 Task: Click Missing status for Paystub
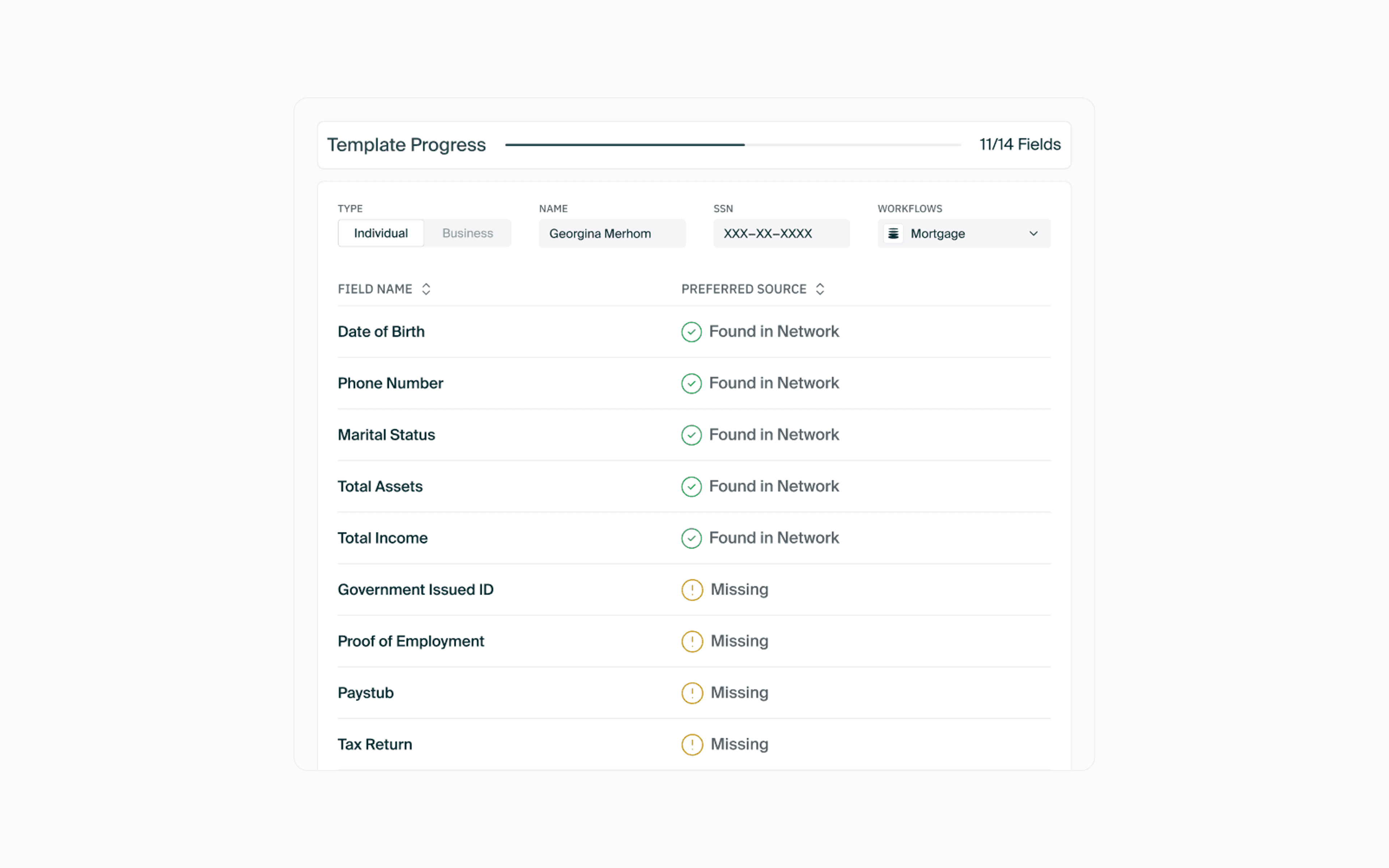point(739,693)
